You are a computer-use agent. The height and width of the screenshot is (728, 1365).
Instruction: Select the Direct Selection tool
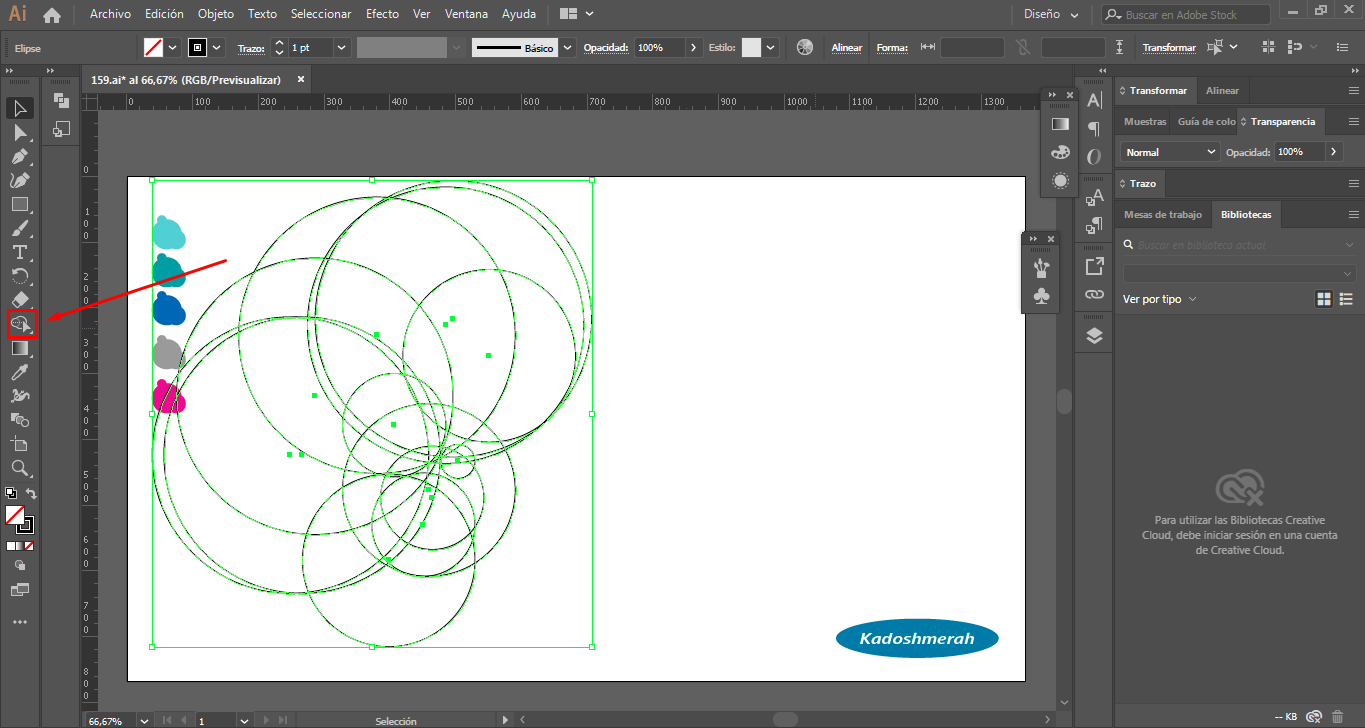pyautogui.click(x=20, y=132)
